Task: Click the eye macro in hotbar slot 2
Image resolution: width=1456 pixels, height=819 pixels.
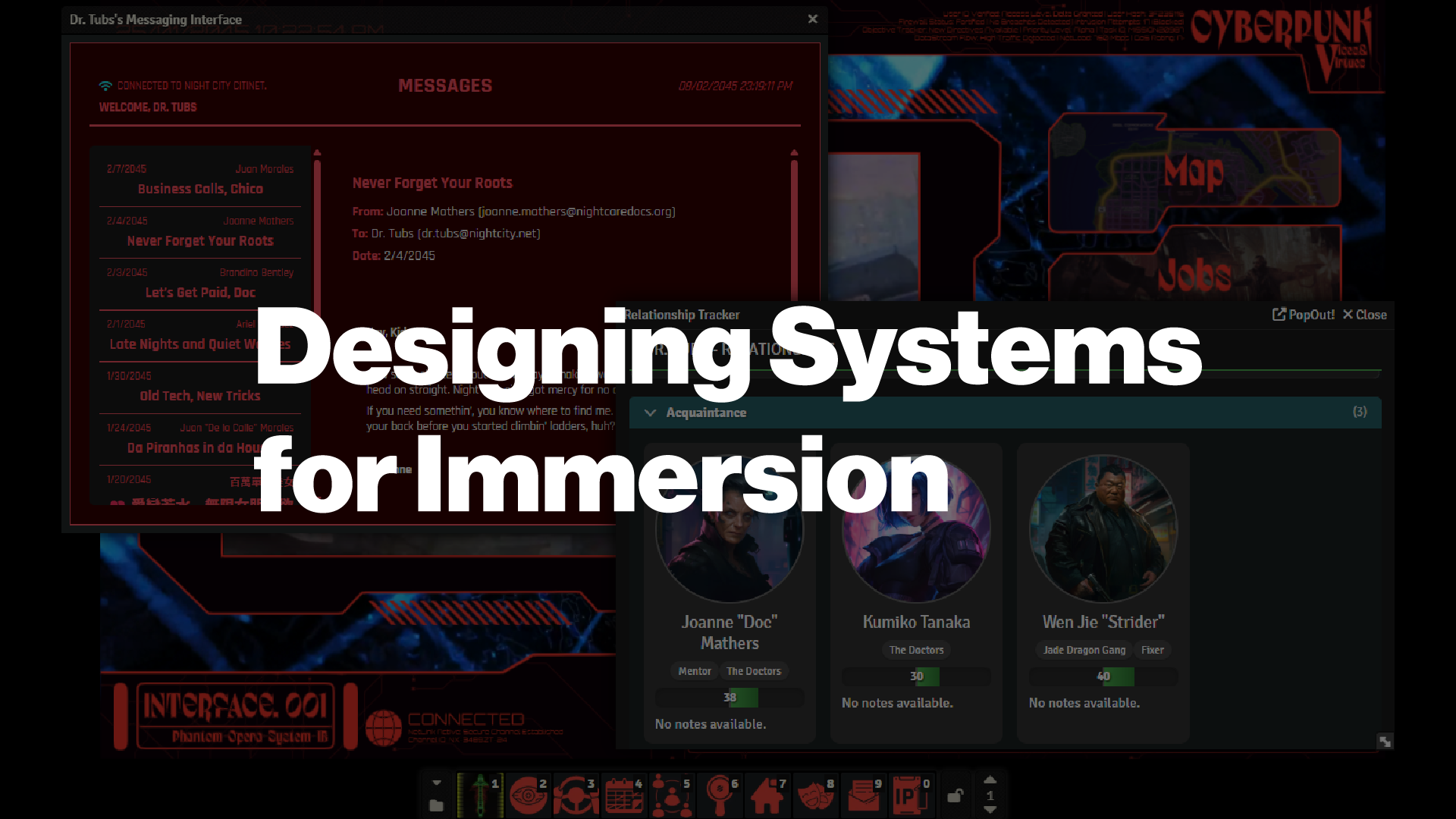Action: (x=528, y=795)
